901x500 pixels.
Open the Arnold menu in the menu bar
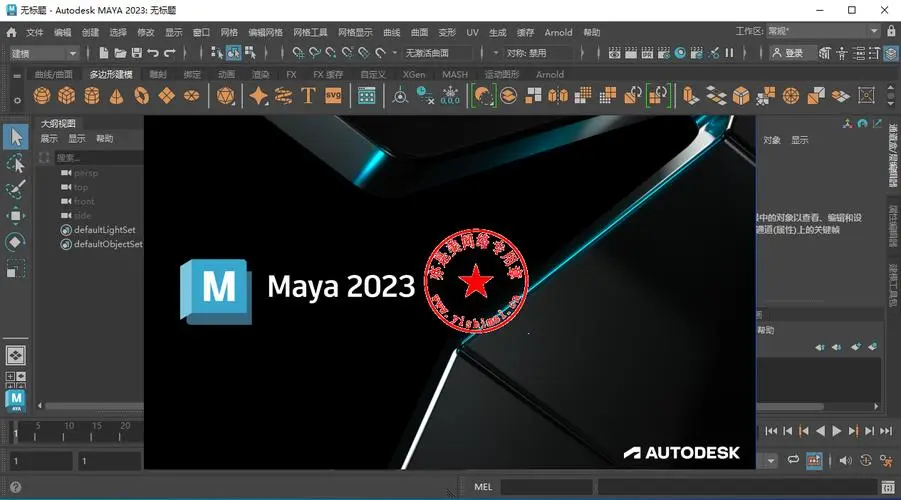pos(558,32)
